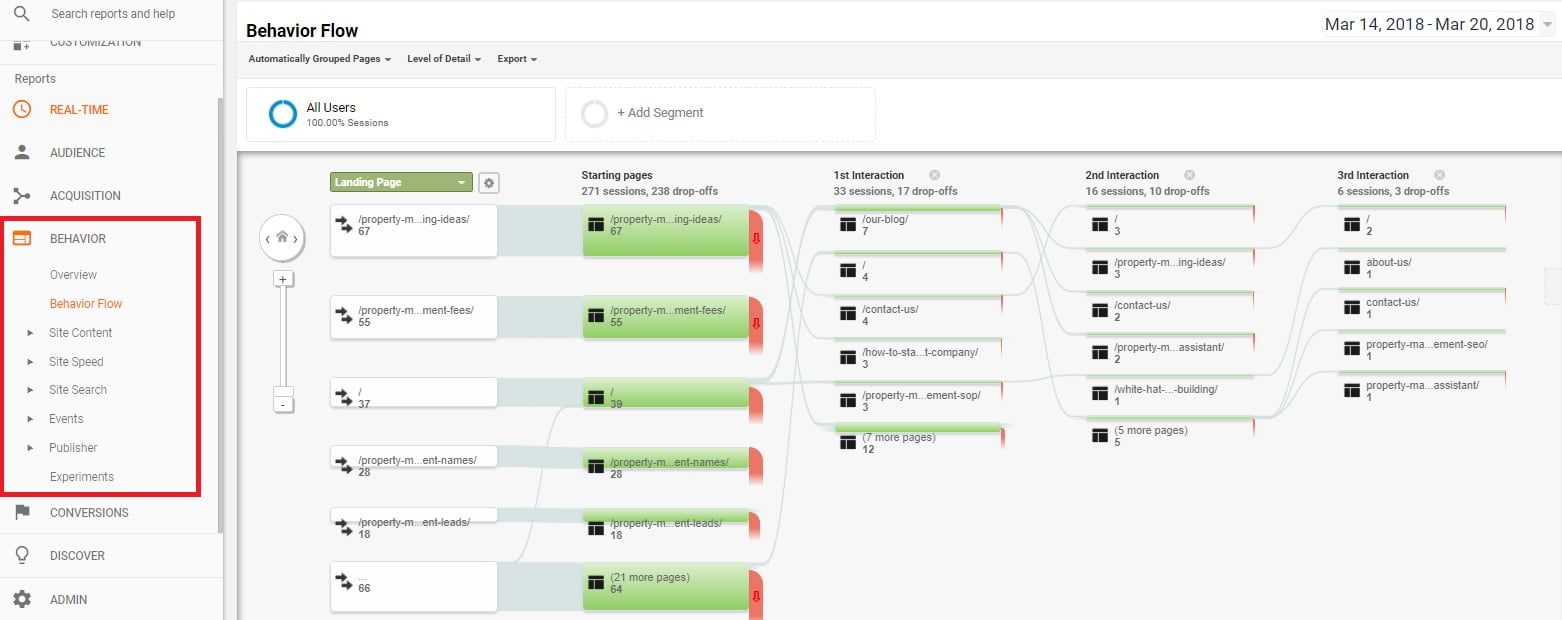Image resolution: width=1562 pixels, height=620 pixels.
Task: Open the Export menu
Action: (517, 59)
